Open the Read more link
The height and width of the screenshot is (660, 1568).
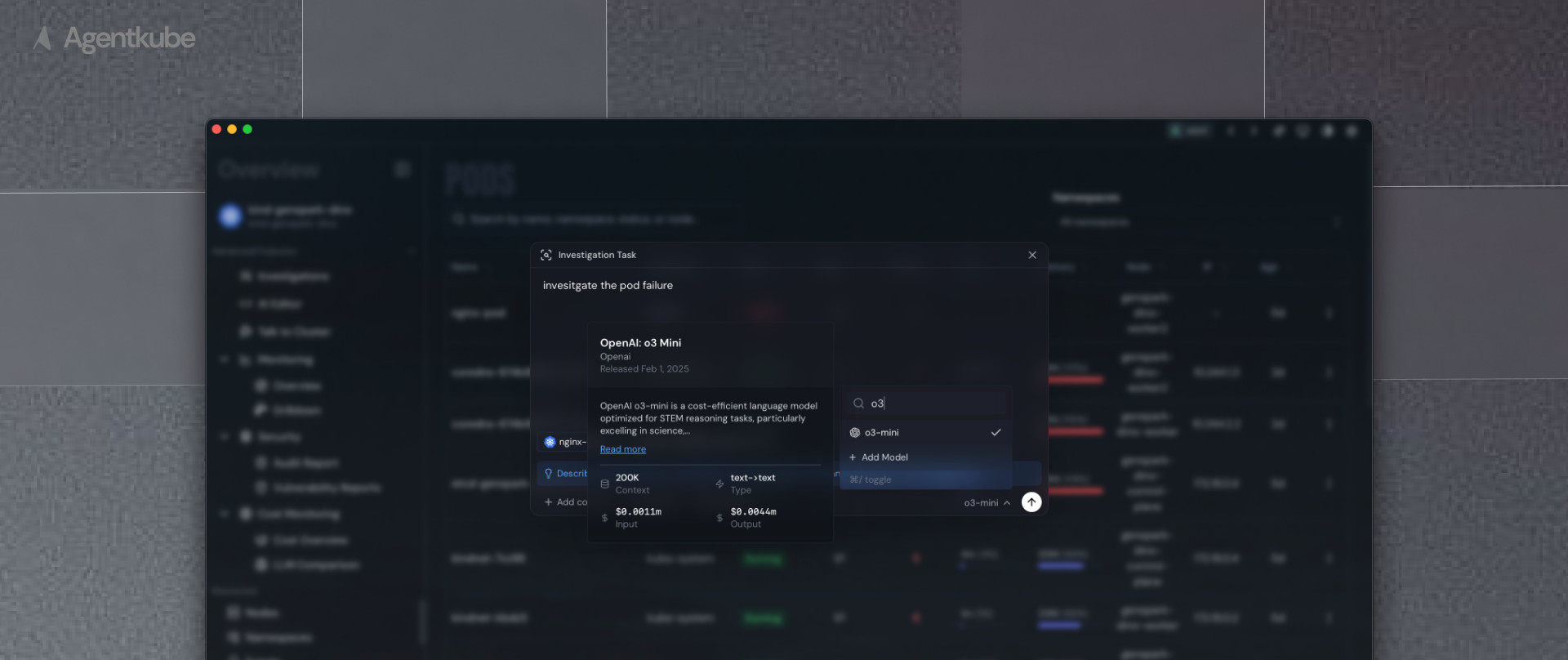coord(622,449)
